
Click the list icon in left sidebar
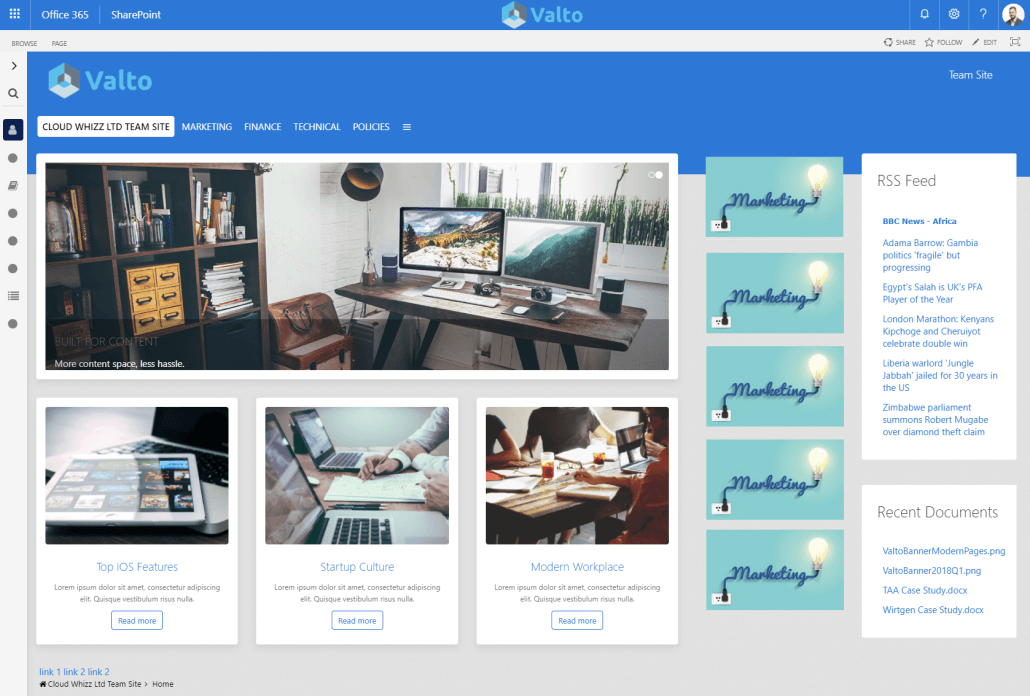point(13,295)
